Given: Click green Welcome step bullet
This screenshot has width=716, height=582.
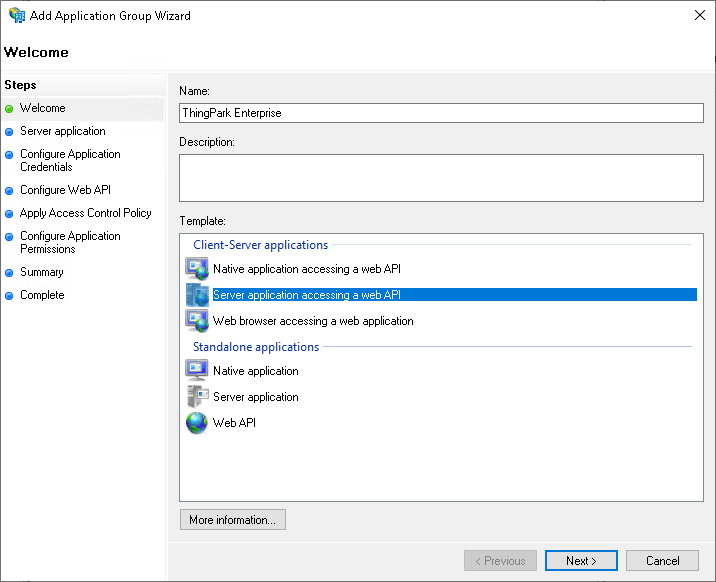Looking at the screenshot, I should click(x=9, y=109).
